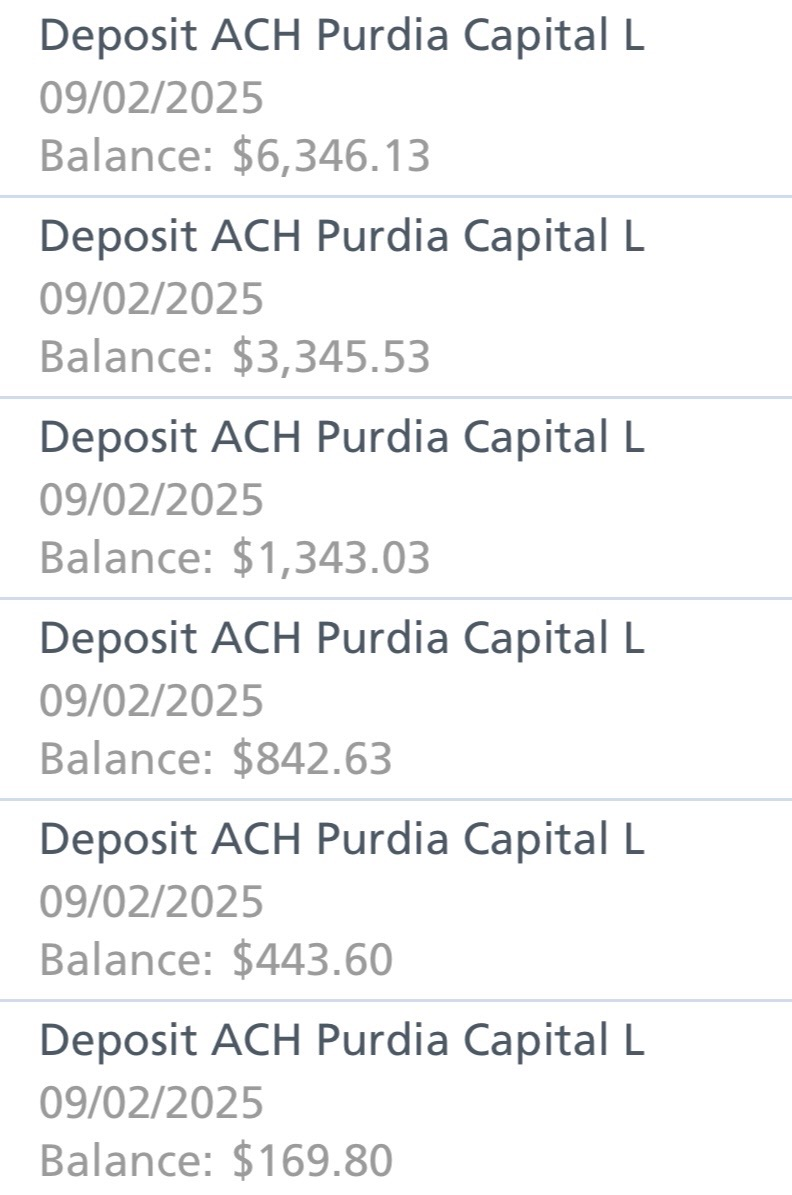Click the 09/02/2025 date above balance $169.80
The height and width of the screenshot is (1195, 792).
click(x=151, y=1102)
